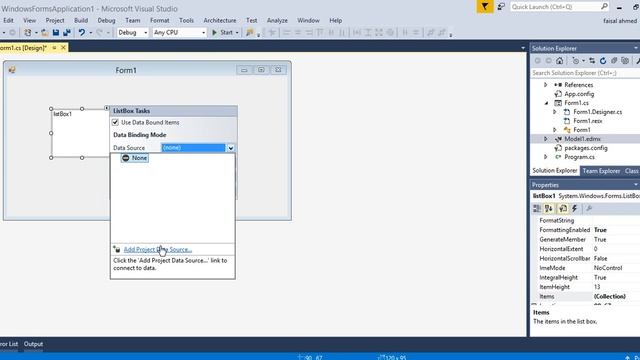Viewport: 640px width, 360px height.
Task: Click the Refresh icon in Solution Explorer
Action: (603, 61)
